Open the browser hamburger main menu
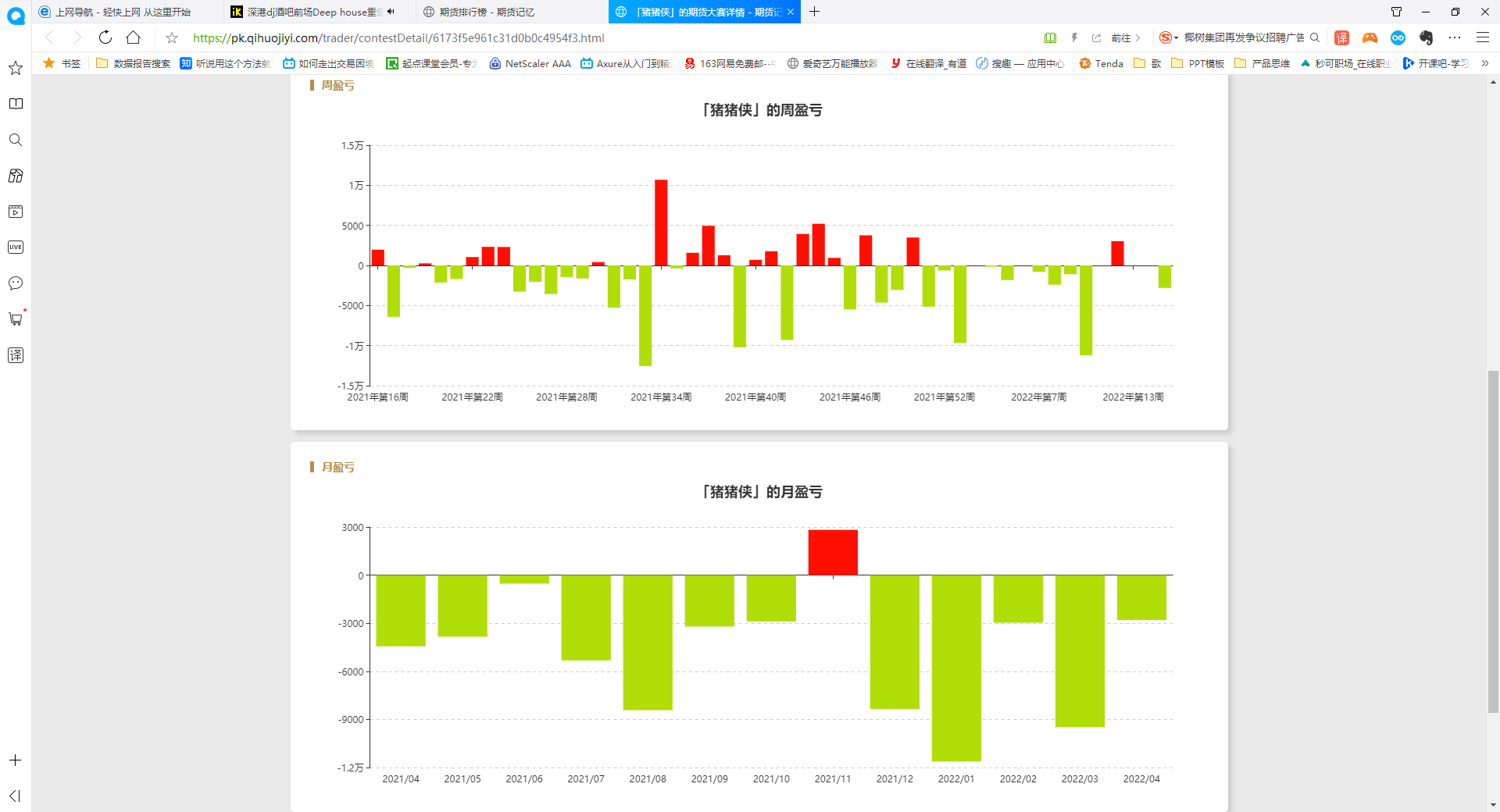Screen dimensions: 1500x812 pyautogui.click(x=1483, y=37)
